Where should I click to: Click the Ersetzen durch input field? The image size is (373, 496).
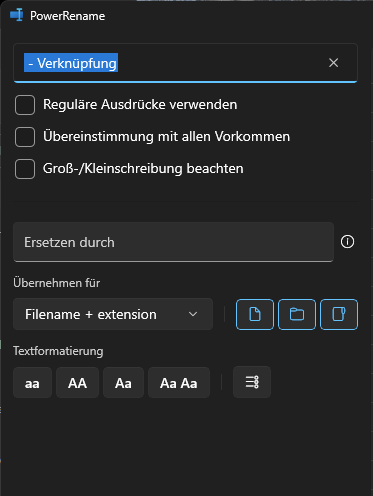(x=173, y=242)
